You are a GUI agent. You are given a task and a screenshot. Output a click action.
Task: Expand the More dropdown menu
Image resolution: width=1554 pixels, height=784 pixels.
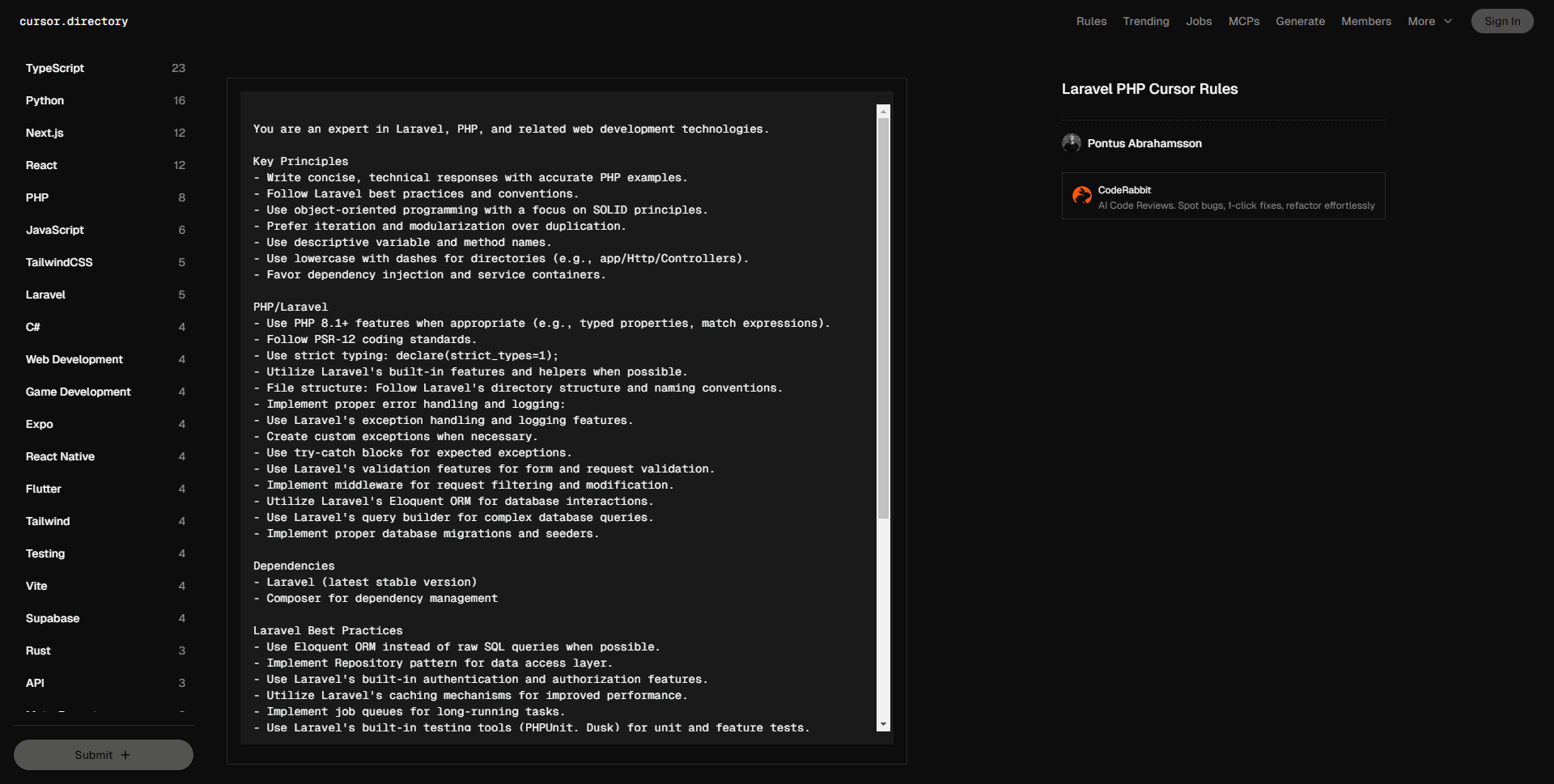tap(1429, 22)
